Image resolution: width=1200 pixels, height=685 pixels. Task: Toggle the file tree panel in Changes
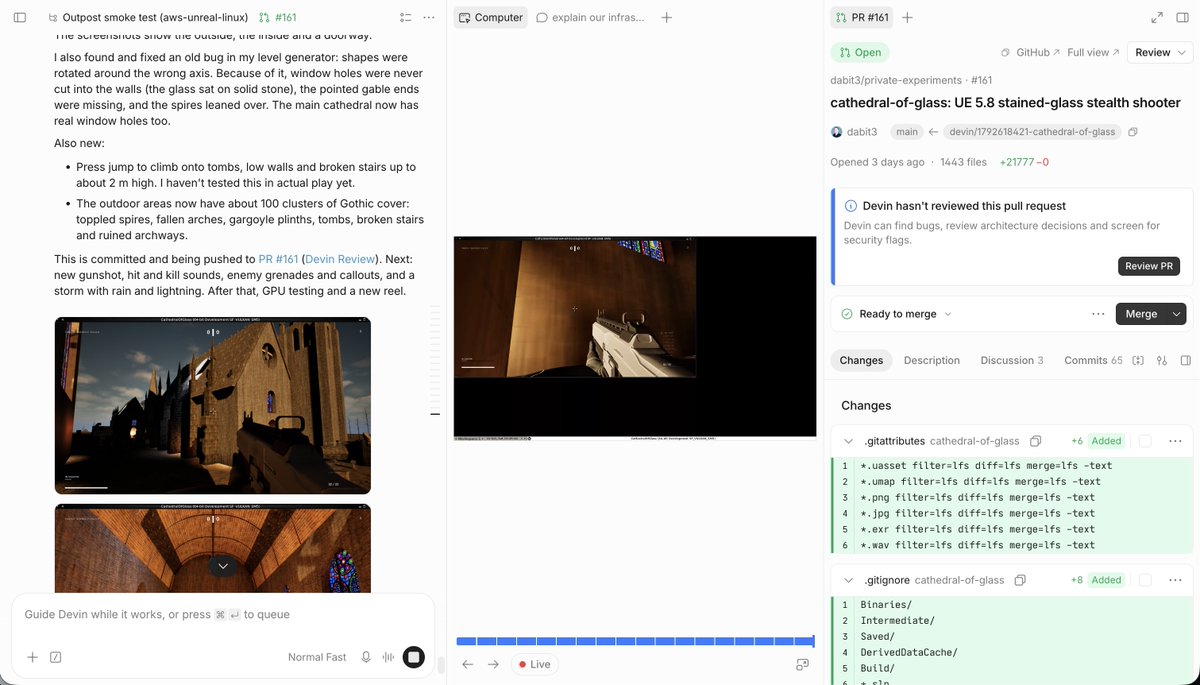1186,360
